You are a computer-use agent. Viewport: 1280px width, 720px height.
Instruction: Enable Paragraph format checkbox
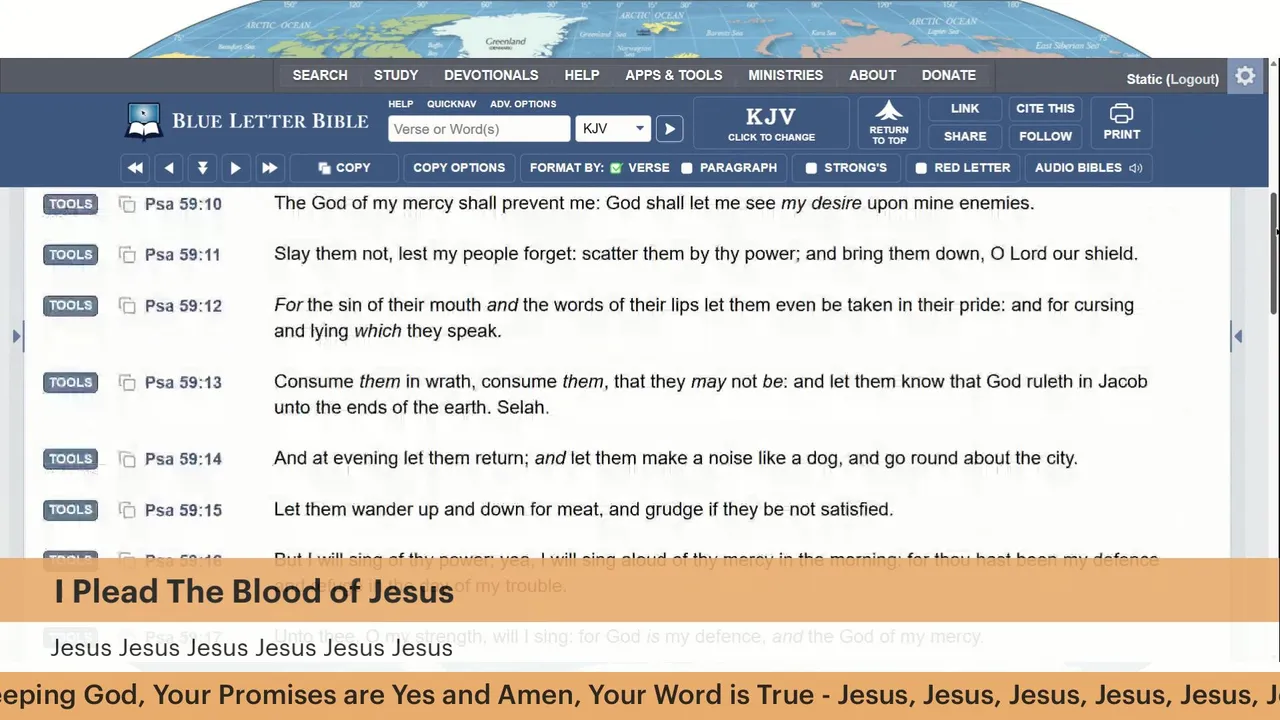(686, 168)
